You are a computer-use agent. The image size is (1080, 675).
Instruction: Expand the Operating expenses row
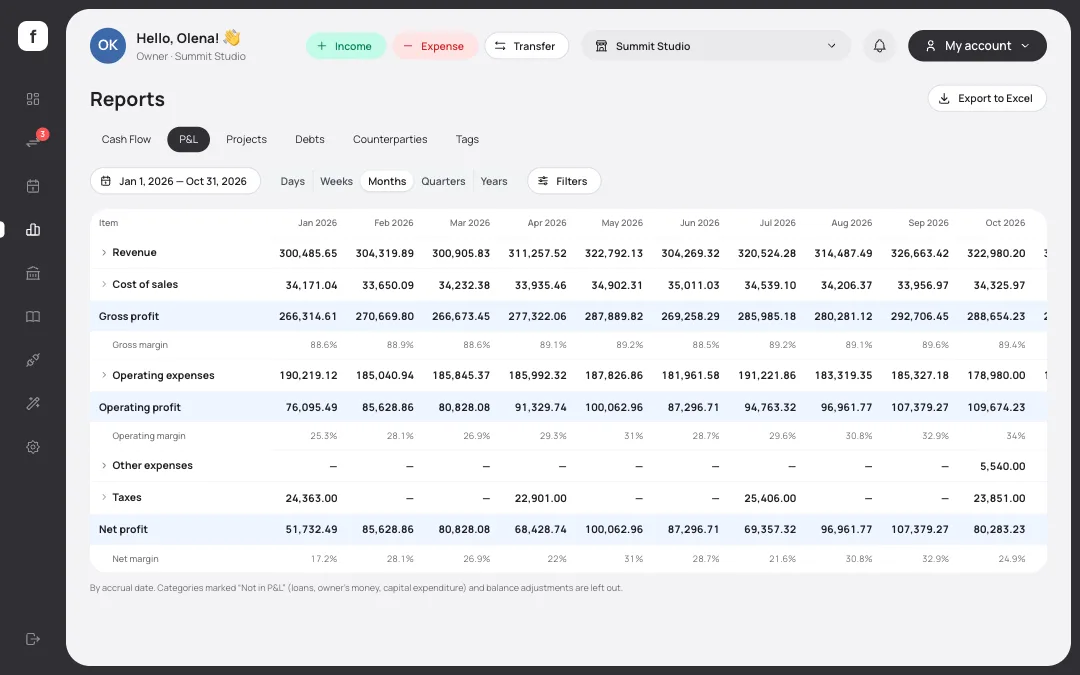click(104, 375)
